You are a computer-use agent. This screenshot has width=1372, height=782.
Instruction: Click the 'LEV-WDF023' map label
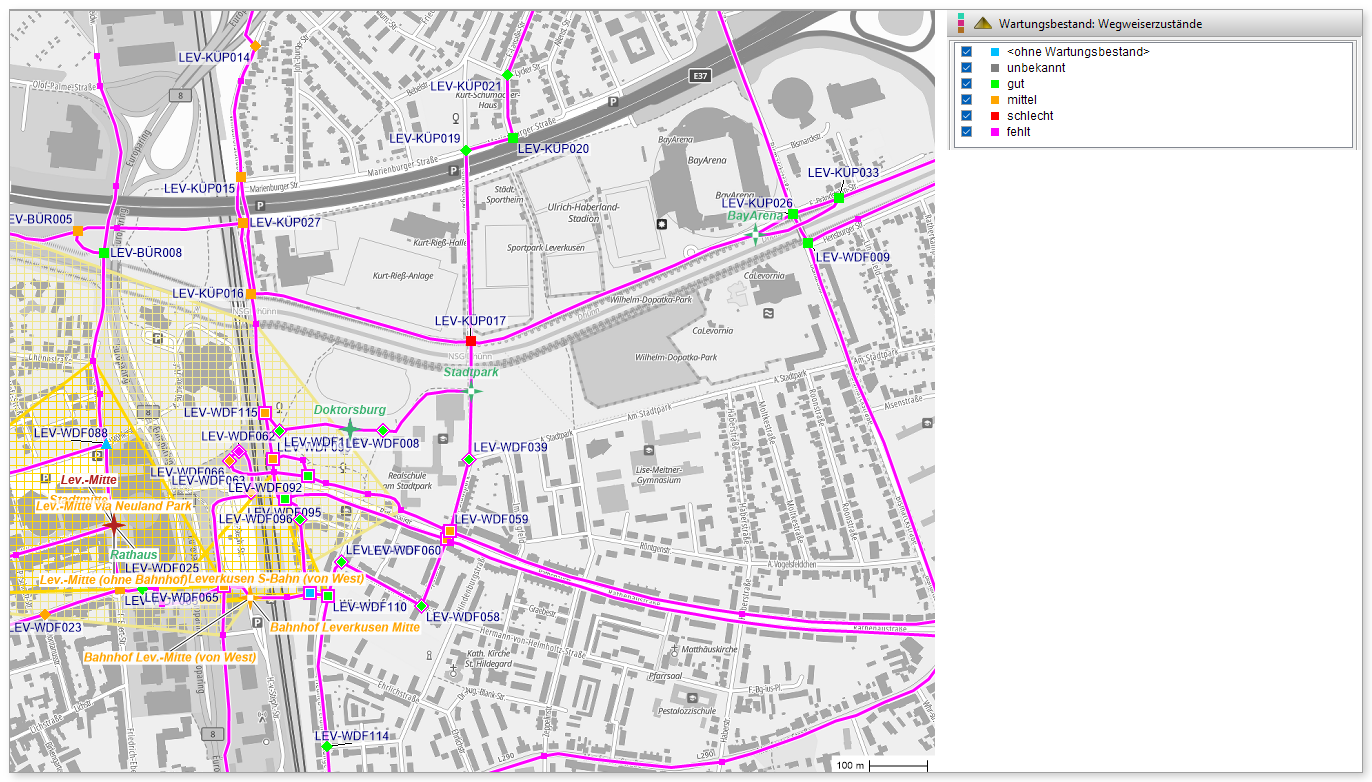point(46,627)
